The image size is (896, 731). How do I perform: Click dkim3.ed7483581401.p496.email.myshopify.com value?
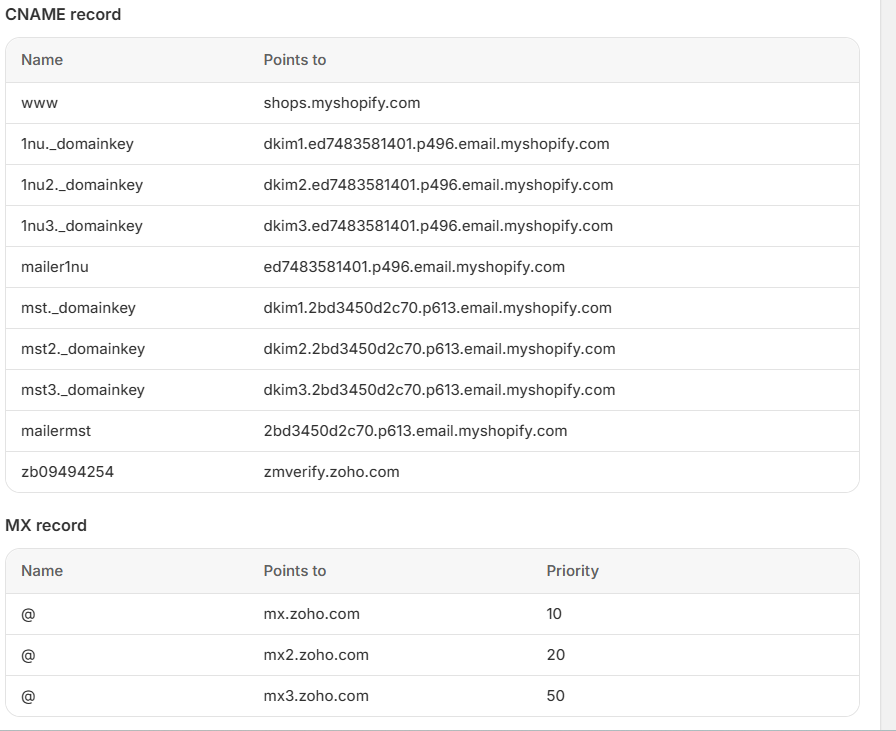[438, 226]
